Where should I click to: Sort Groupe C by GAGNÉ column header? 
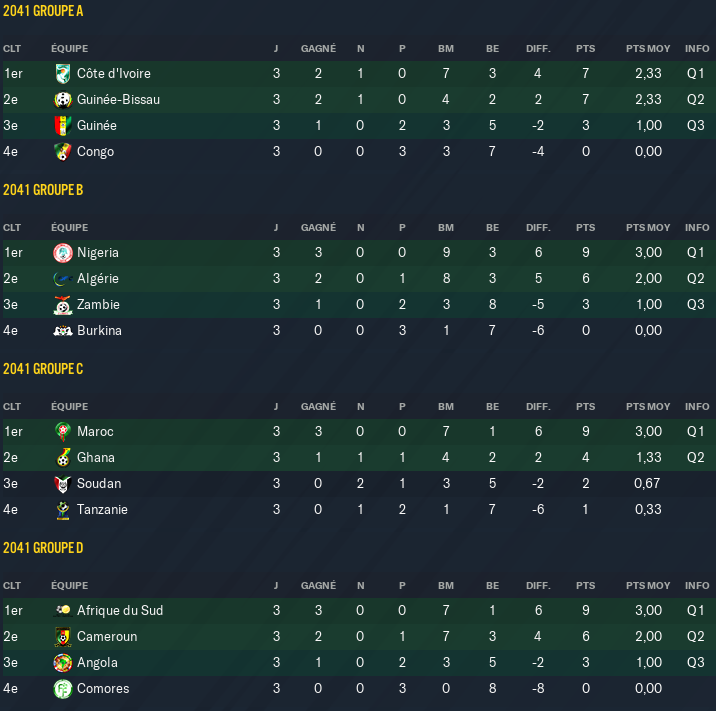point(318,406)
